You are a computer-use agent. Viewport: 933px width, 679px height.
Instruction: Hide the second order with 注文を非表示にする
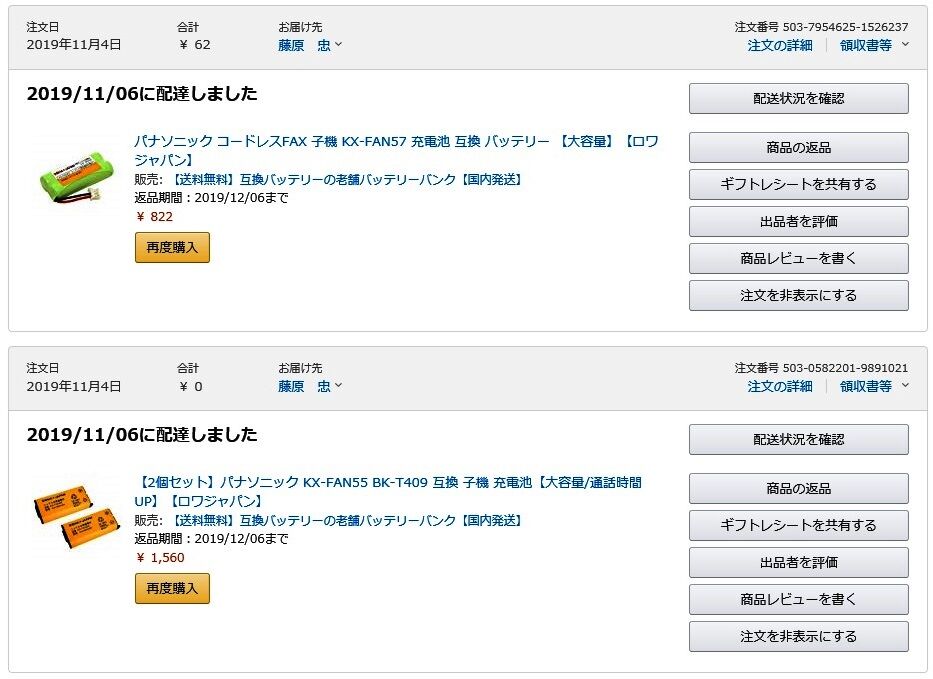[x=798, y=636]
